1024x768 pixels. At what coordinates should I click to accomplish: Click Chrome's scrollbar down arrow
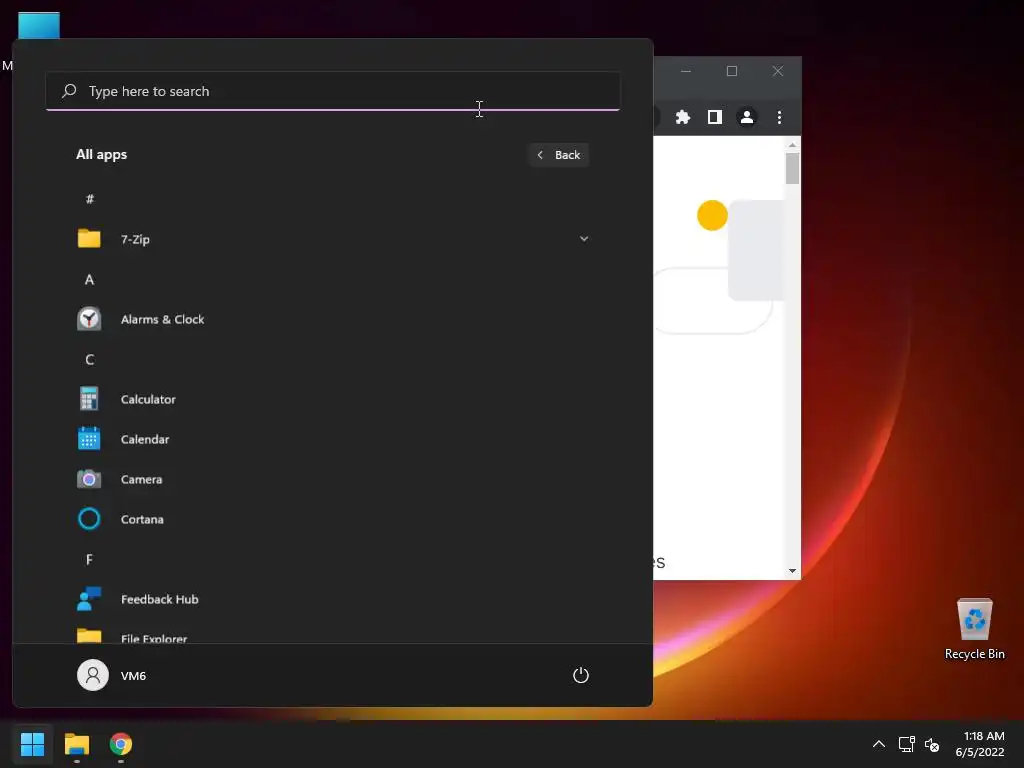point(792,571)
